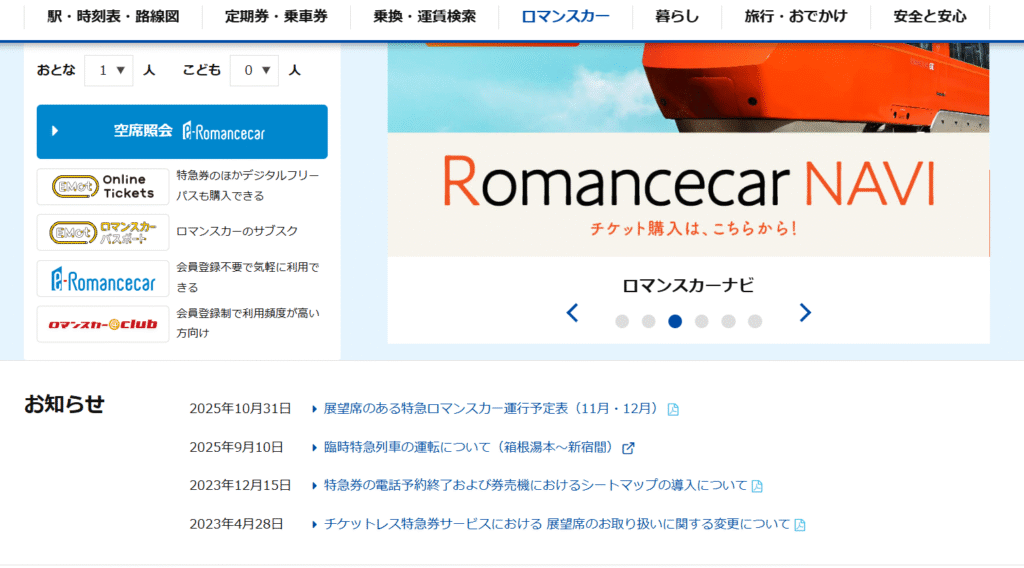This screenshot has width=1024, height=568.
Task: Open 展望席のある特急ロマンスカー運行予定表 notice link
Action: [x=490, y=409]
